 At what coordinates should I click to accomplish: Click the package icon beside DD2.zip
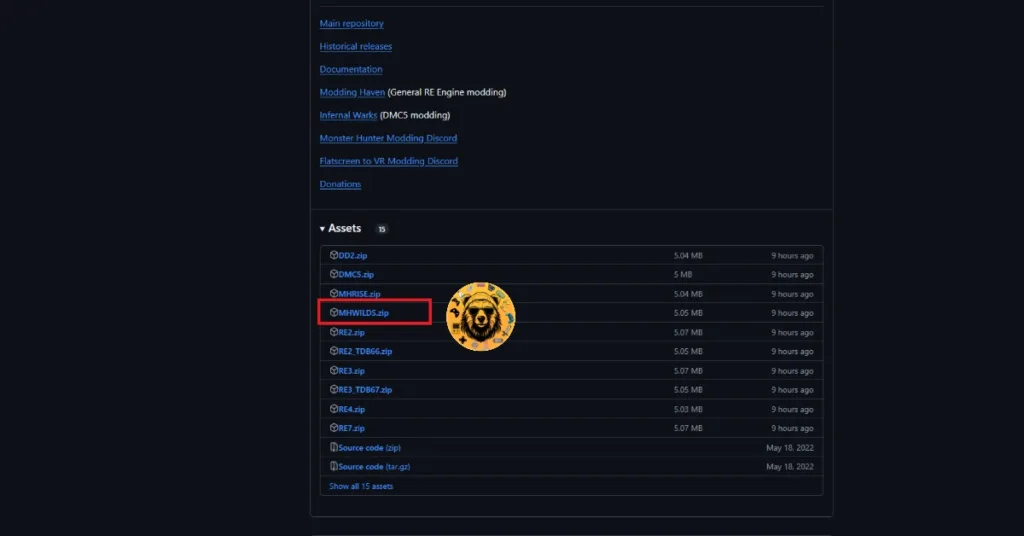[x=334, y=256]
